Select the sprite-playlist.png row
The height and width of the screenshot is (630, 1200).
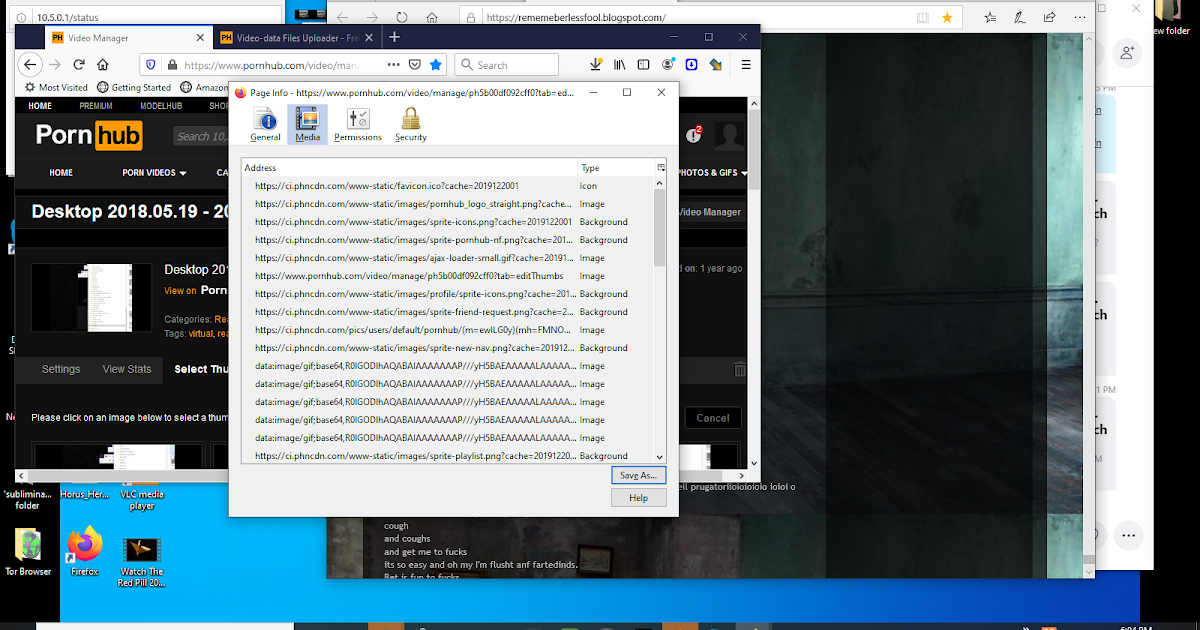tap(447, 456)
